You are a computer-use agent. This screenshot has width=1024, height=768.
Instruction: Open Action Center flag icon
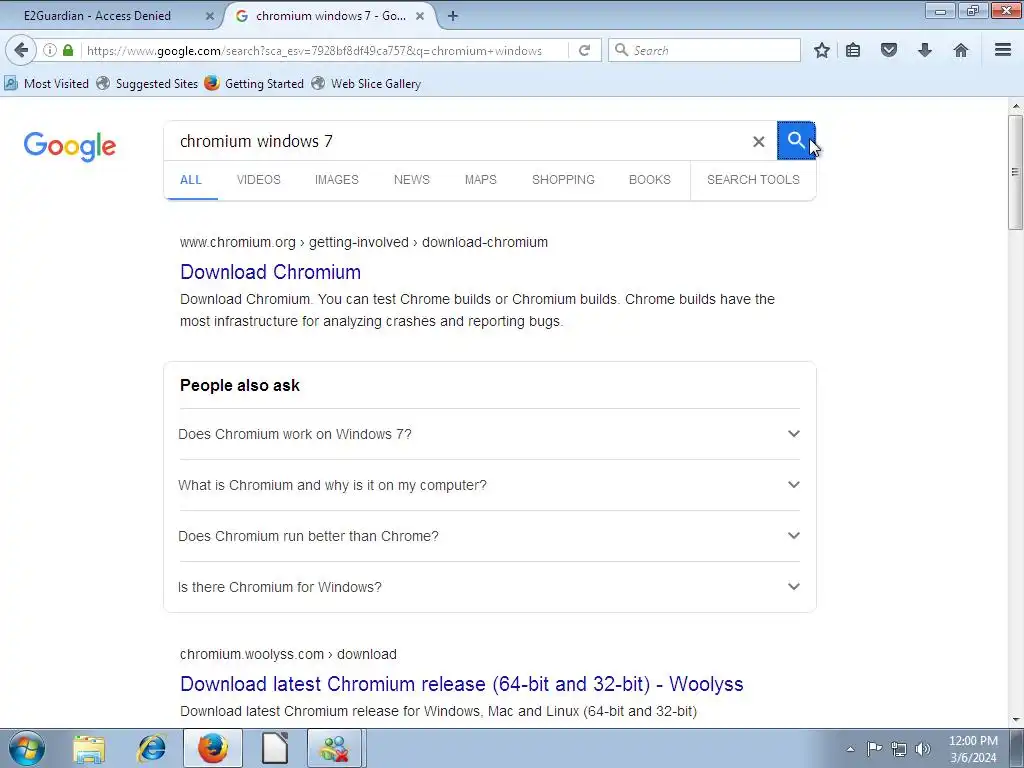click(874, 748)
